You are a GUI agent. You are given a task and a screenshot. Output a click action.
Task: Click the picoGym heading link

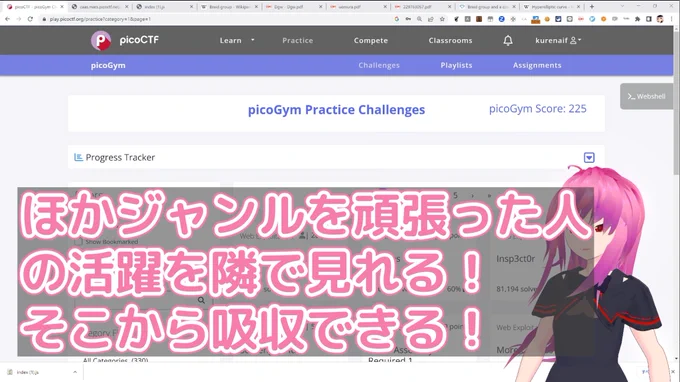point(108,65)
